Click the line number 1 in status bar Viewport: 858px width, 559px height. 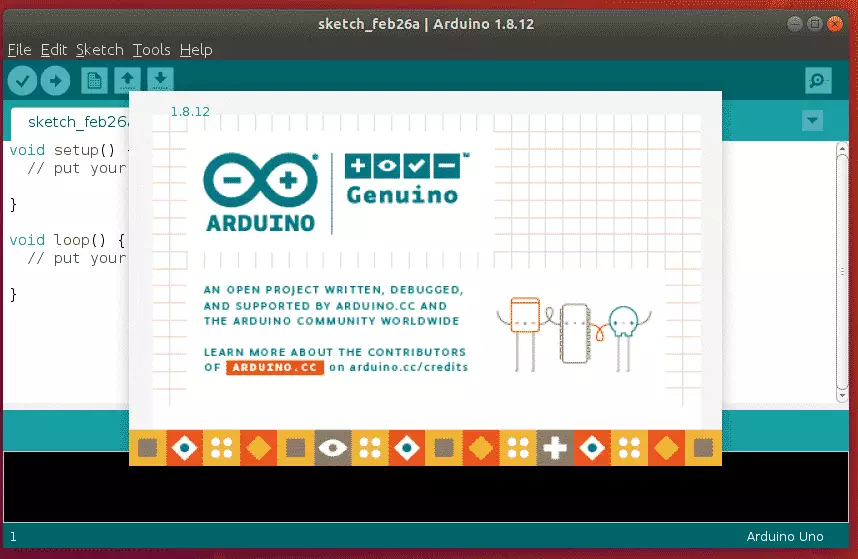13,537
